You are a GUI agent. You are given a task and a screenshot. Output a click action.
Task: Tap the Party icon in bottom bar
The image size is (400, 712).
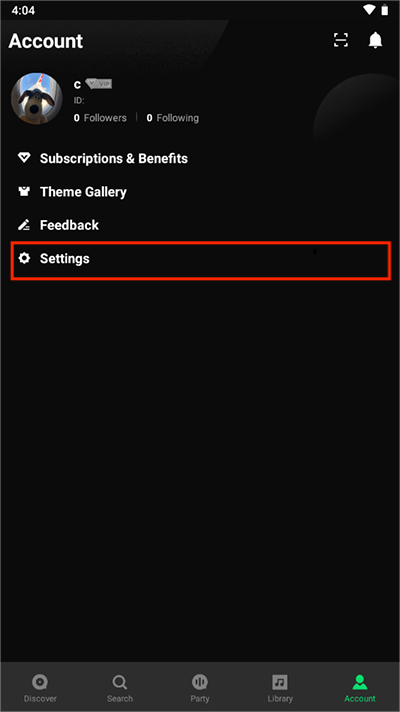tap(200, 682)
